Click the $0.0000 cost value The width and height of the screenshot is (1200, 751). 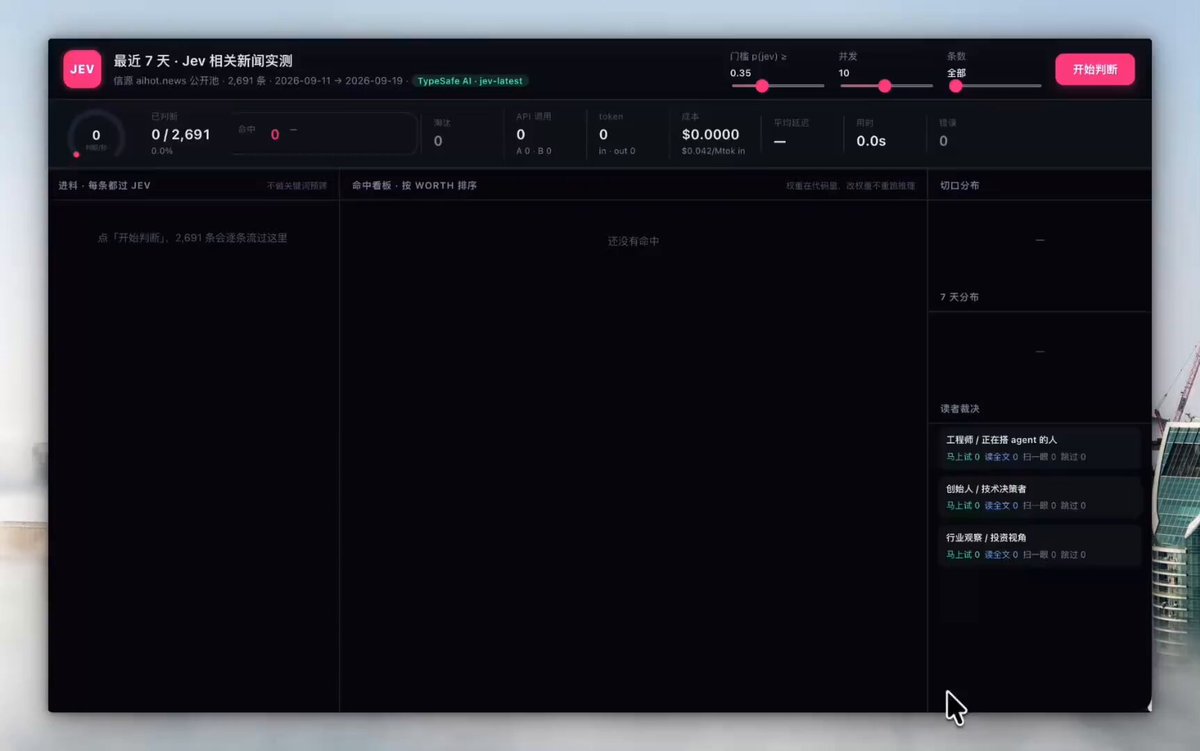pos(711,134)
